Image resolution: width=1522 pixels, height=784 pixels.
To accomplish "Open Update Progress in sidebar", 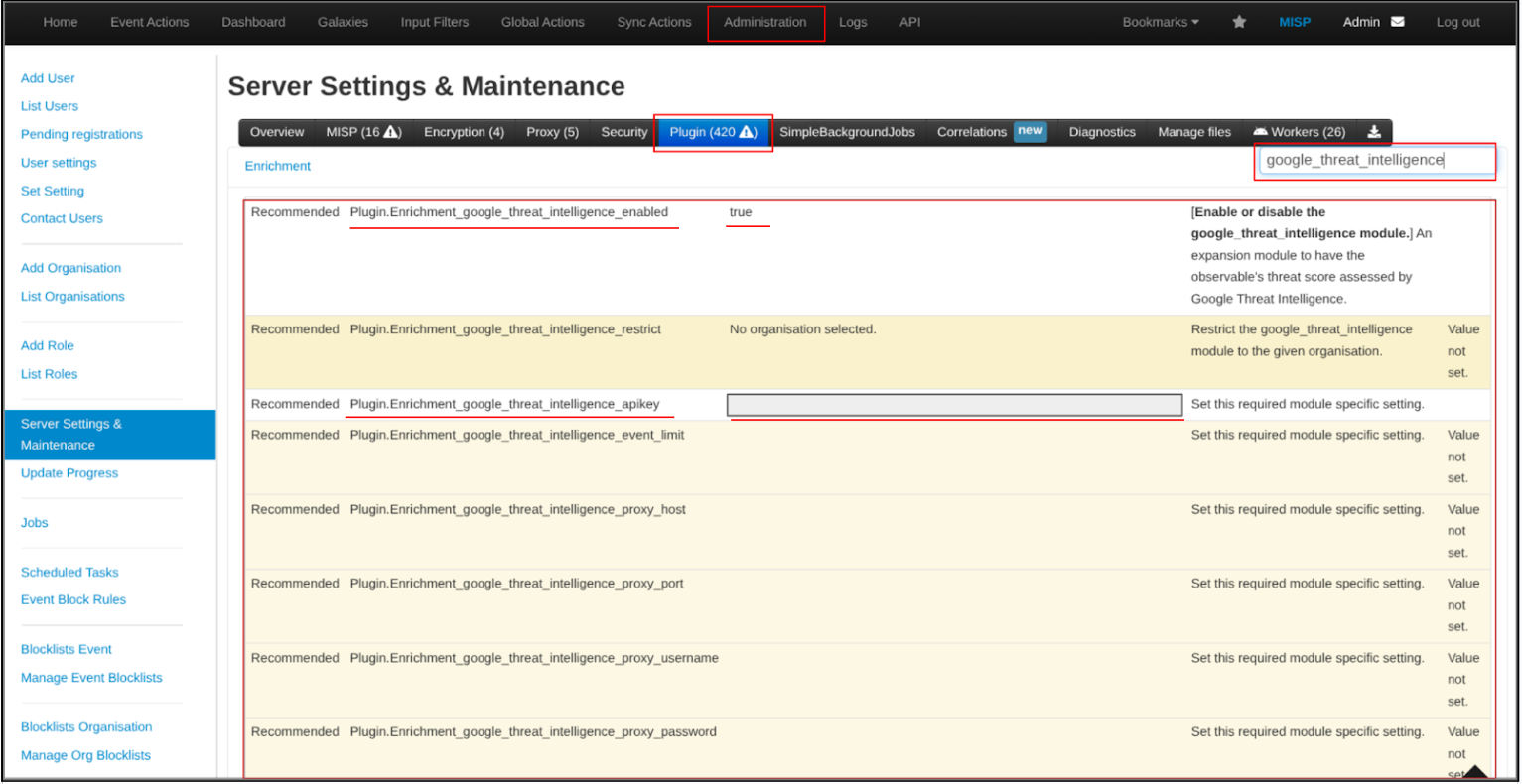I will tap(69, 473).
